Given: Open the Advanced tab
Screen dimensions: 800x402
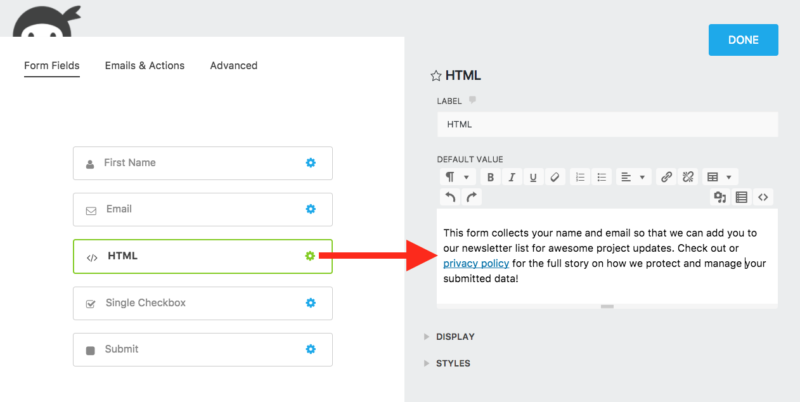Looking at the screenshot, I should click(234, 65).
